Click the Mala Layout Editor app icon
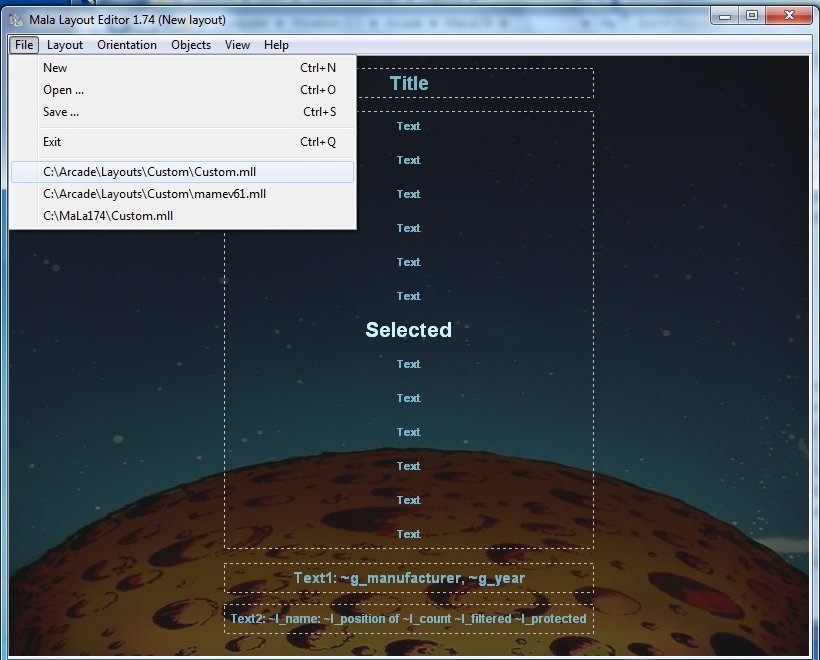Image resolution: width=820 pixels, height=660 pixels. click(17, 20)
